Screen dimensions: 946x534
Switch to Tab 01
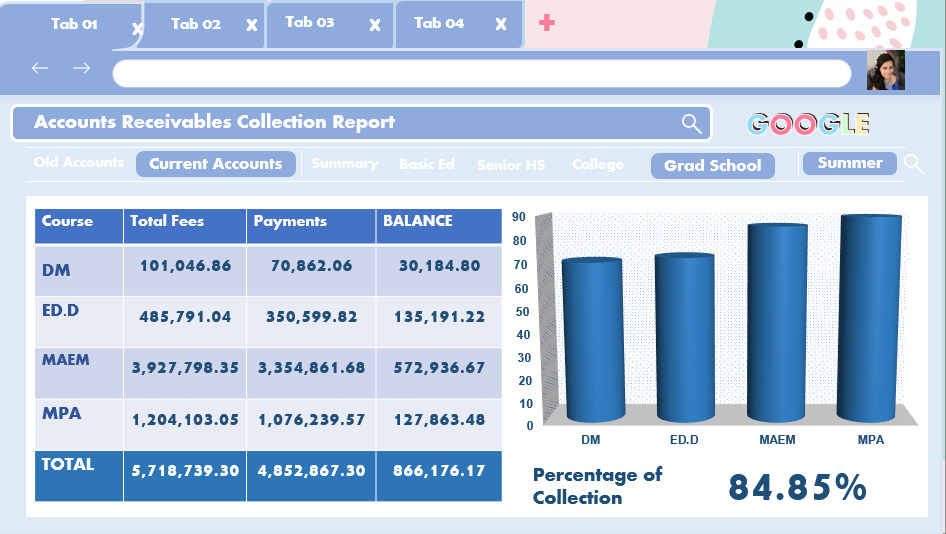pyautogui.click(x=74, y=24)
